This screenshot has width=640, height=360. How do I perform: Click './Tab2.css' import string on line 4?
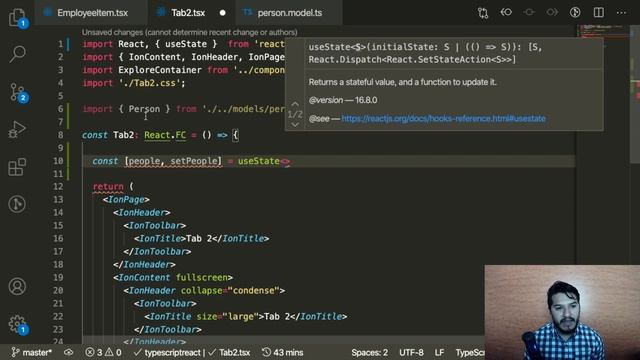pos(150,83)
